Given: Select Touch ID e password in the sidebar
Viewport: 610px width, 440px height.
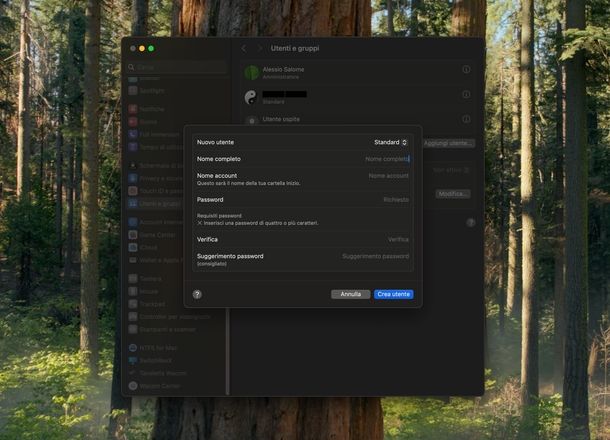Looking at the screenshot, I should (x=156, y=191).
